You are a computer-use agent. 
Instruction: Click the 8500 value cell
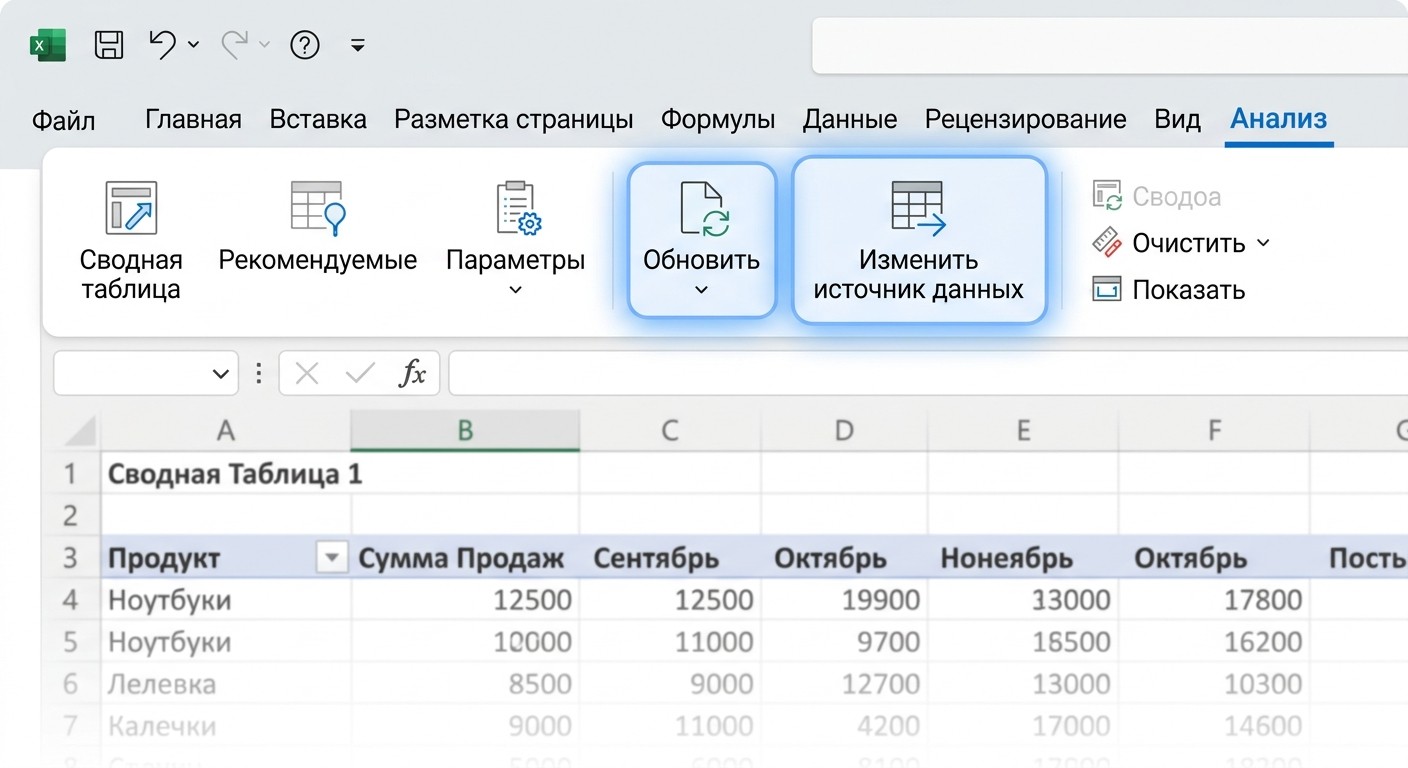465,684
